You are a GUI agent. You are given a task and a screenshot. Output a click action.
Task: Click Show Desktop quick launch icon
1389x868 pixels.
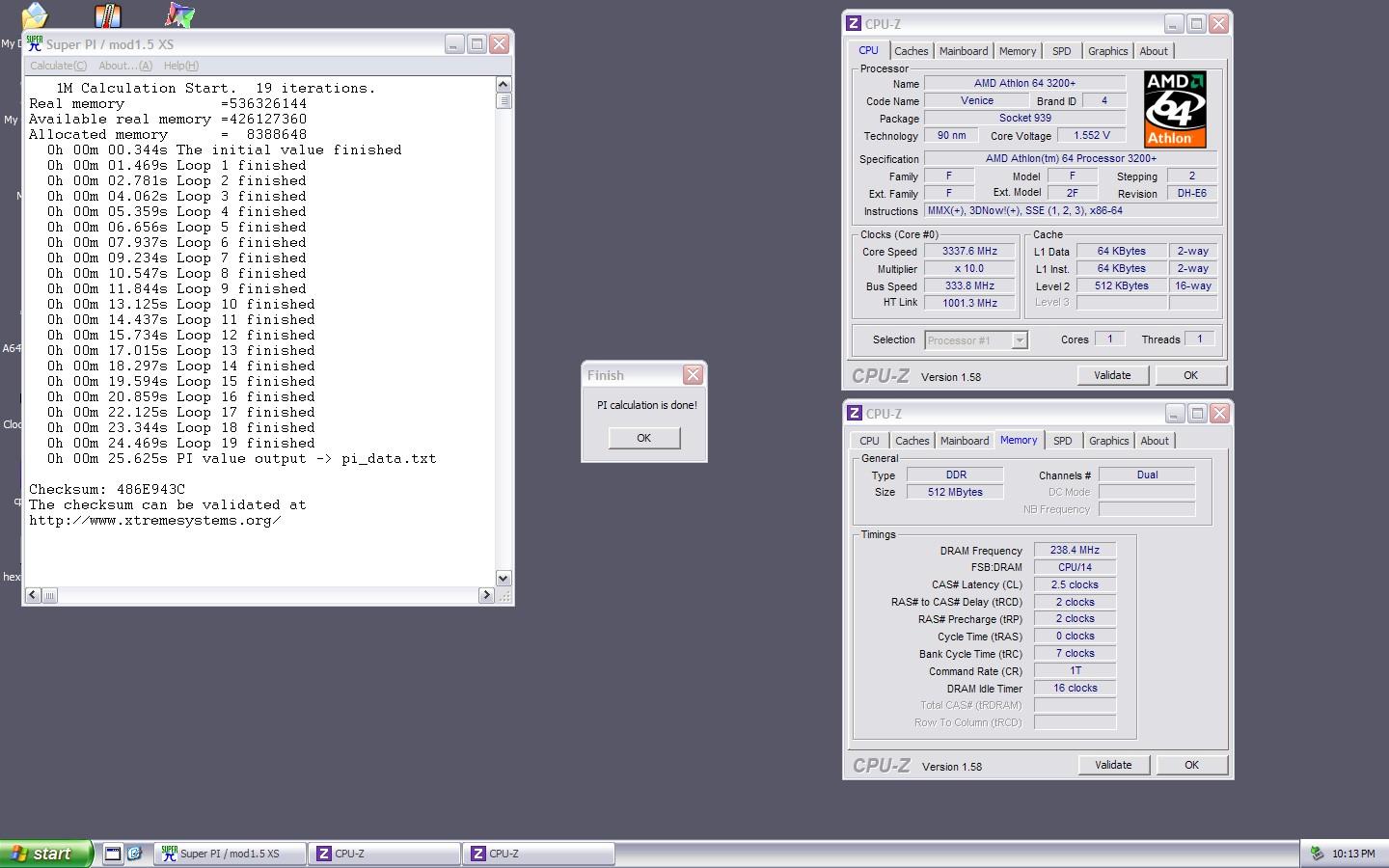click(113, 854)
